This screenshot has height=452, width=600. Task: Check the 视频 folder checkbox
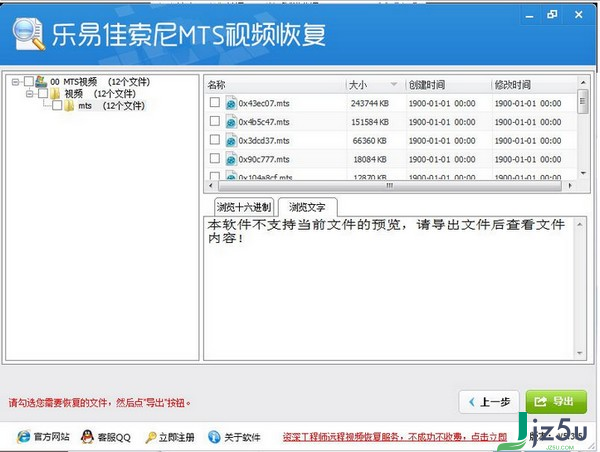[43, 93]
